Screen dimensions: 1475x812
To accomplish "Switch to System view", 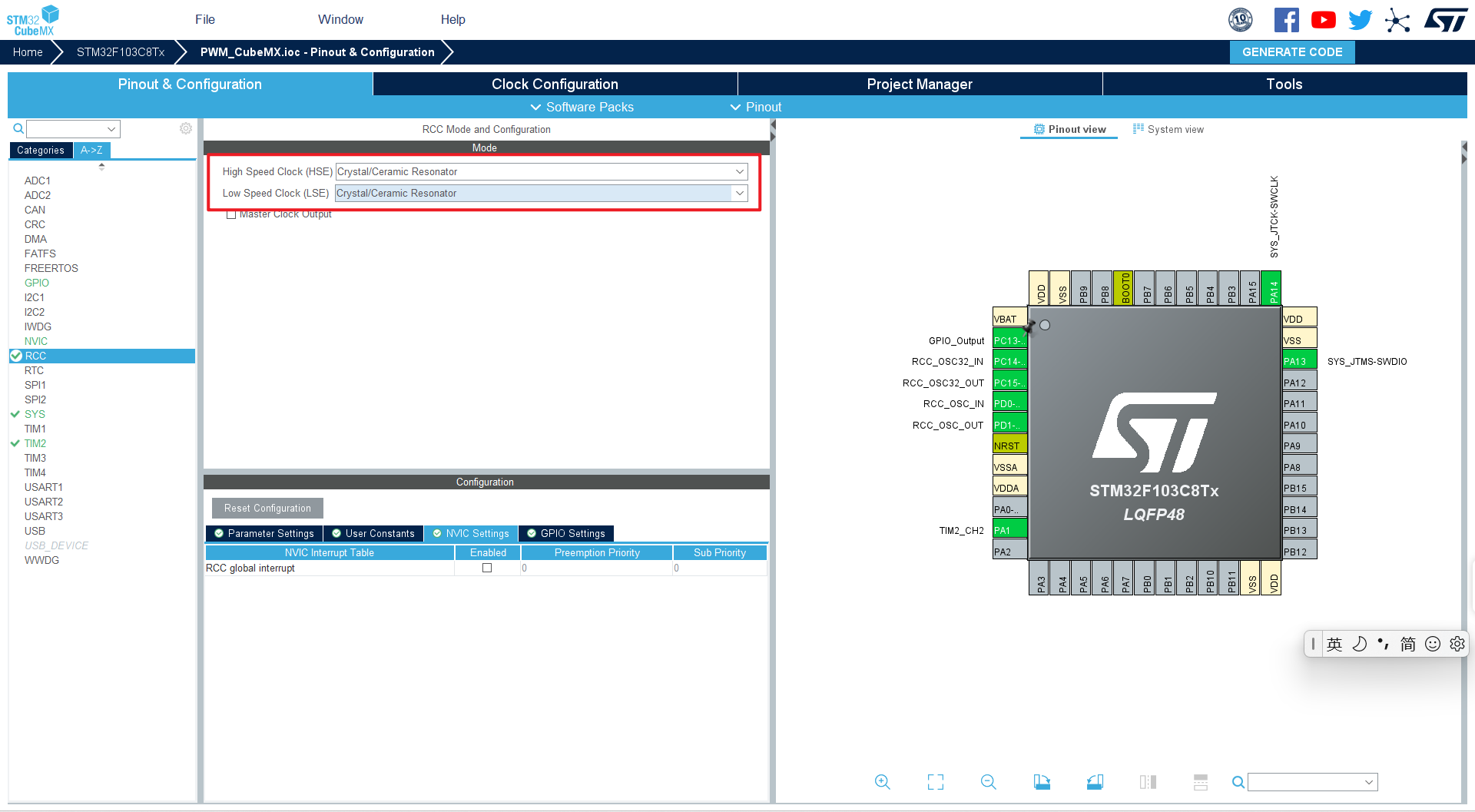I will (1168, 129).
